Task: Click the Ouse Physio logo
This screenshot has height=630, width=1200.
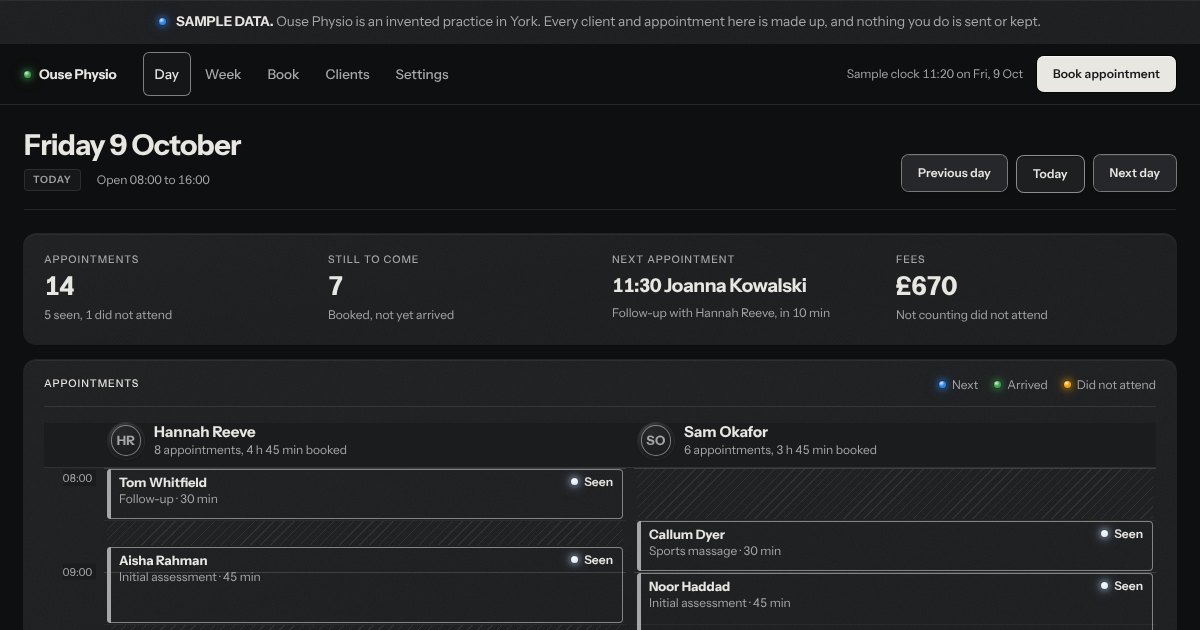Action: (69, 74)
